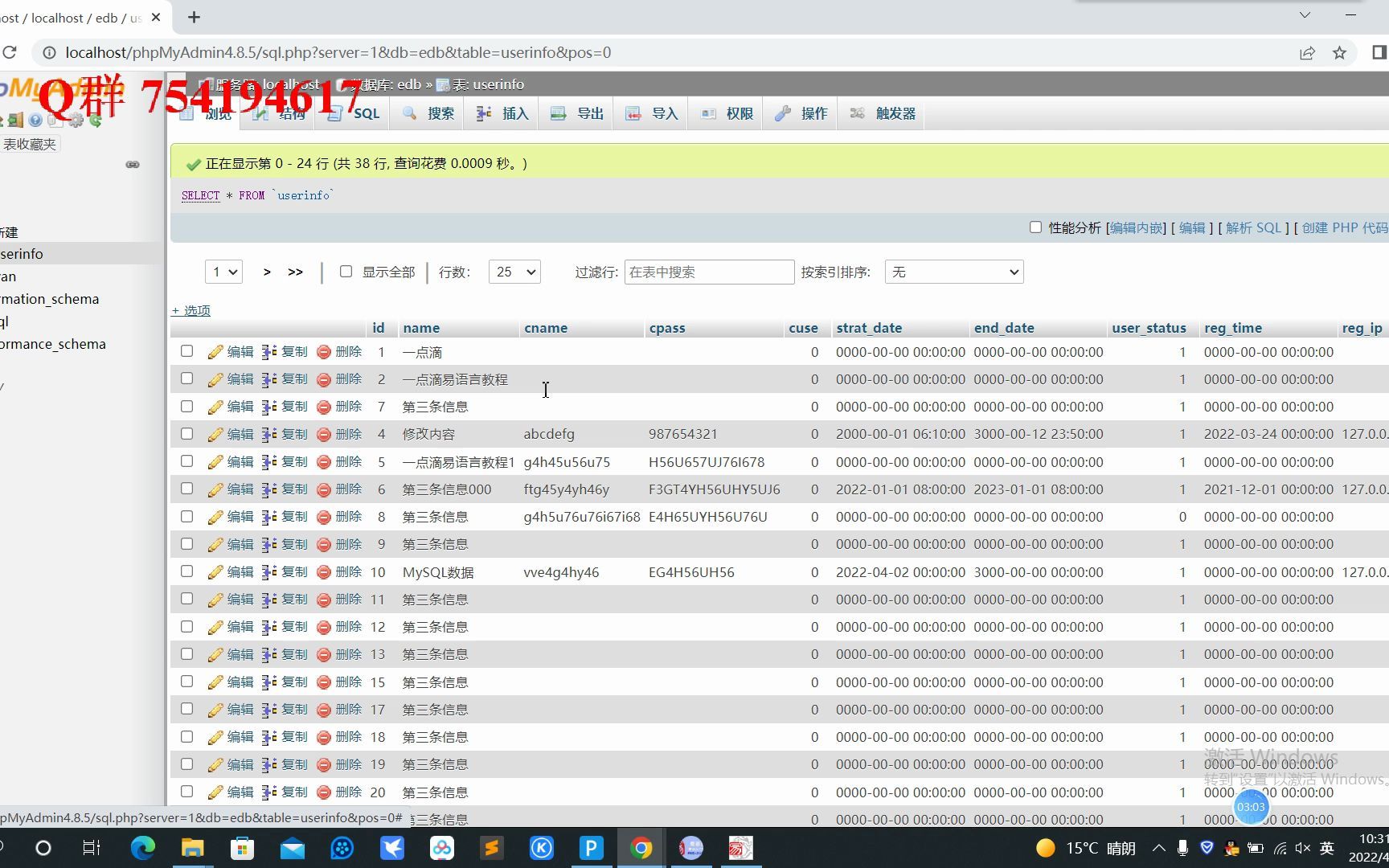Enable 性能分析 profiling checkbox
The width and height of the screenshot is (1389, 868).
point(1035,227)
